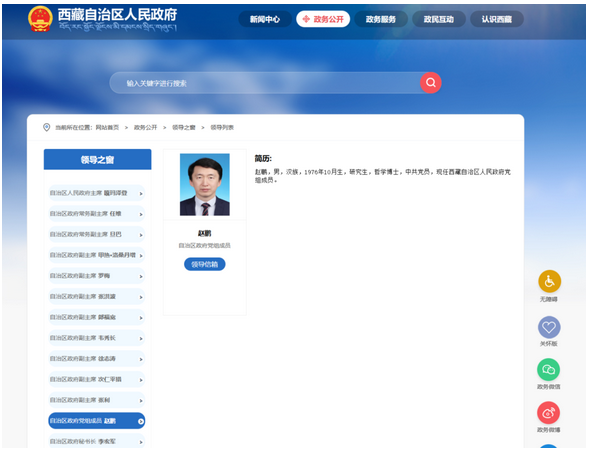Open the 无障碍 accessibility wheelchair icon
The width and height of the screenshot is (590, 461).
[549, 281]
